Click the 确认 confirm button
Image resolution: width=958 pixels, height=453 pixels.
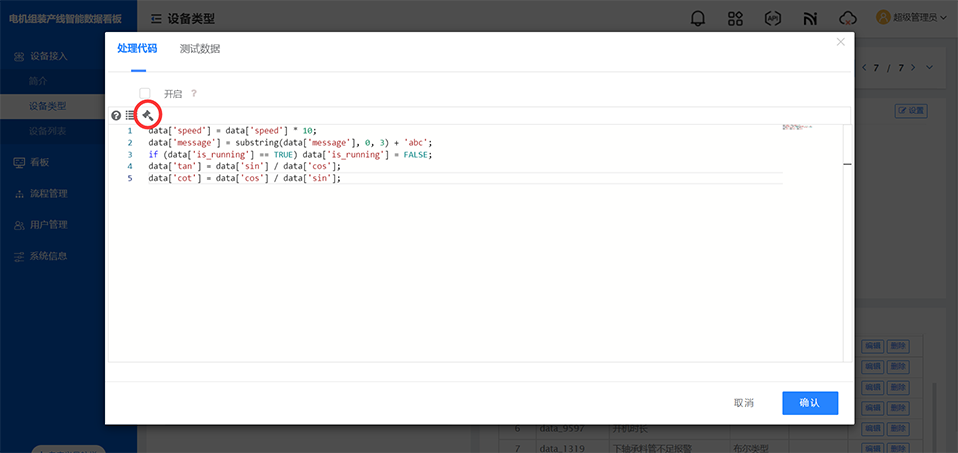coord(809,402)
